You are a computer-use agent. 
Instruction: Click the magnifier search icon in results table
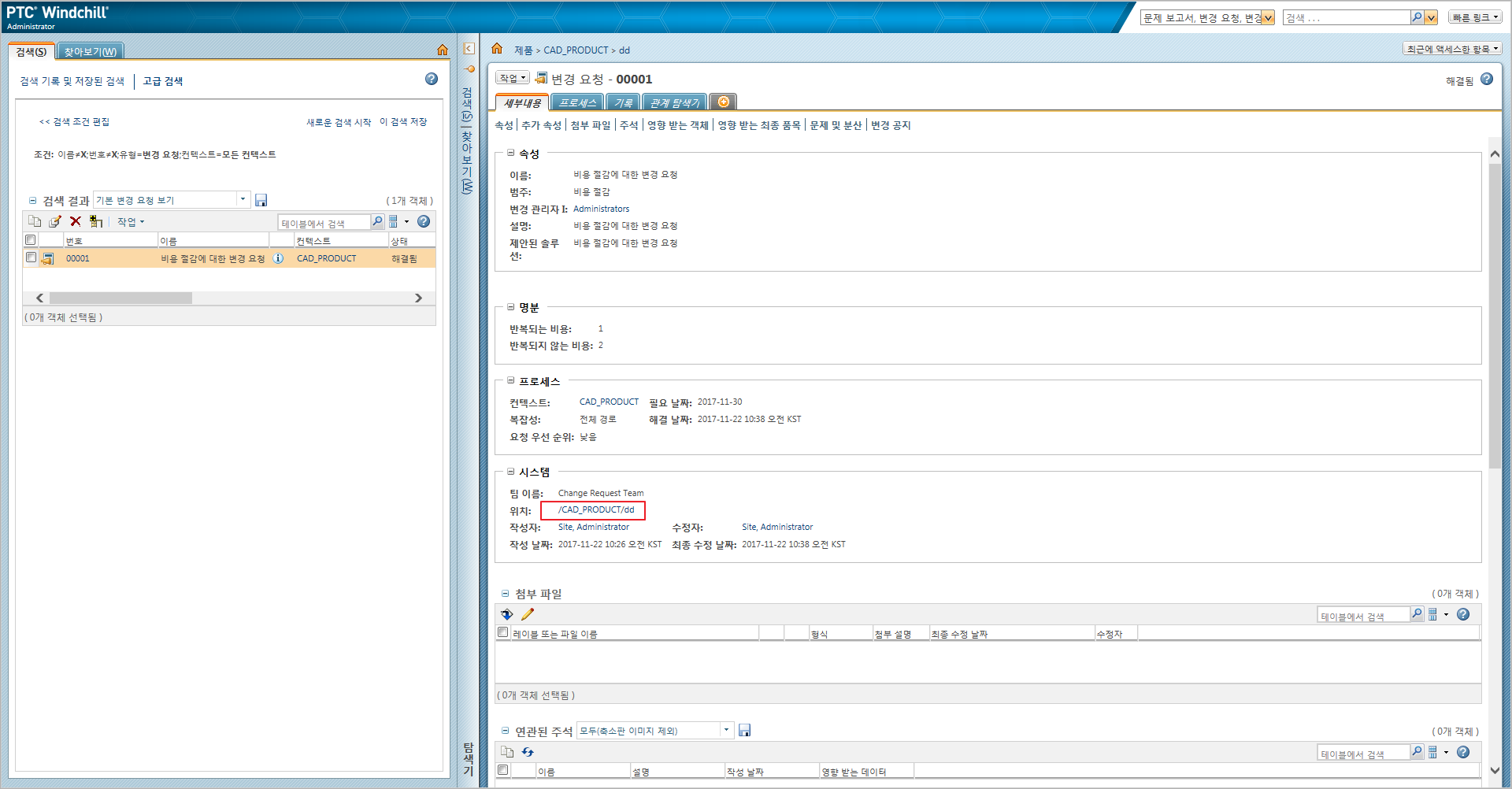tap(377, 221)
